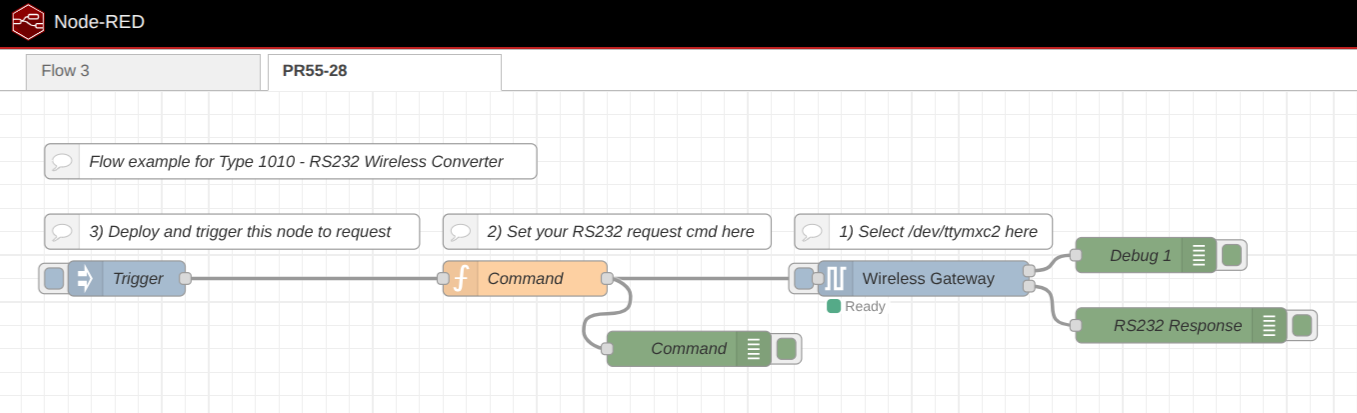Click the Command function input port
Viewport: 1357px width, 413px height.
coord(444,279)
